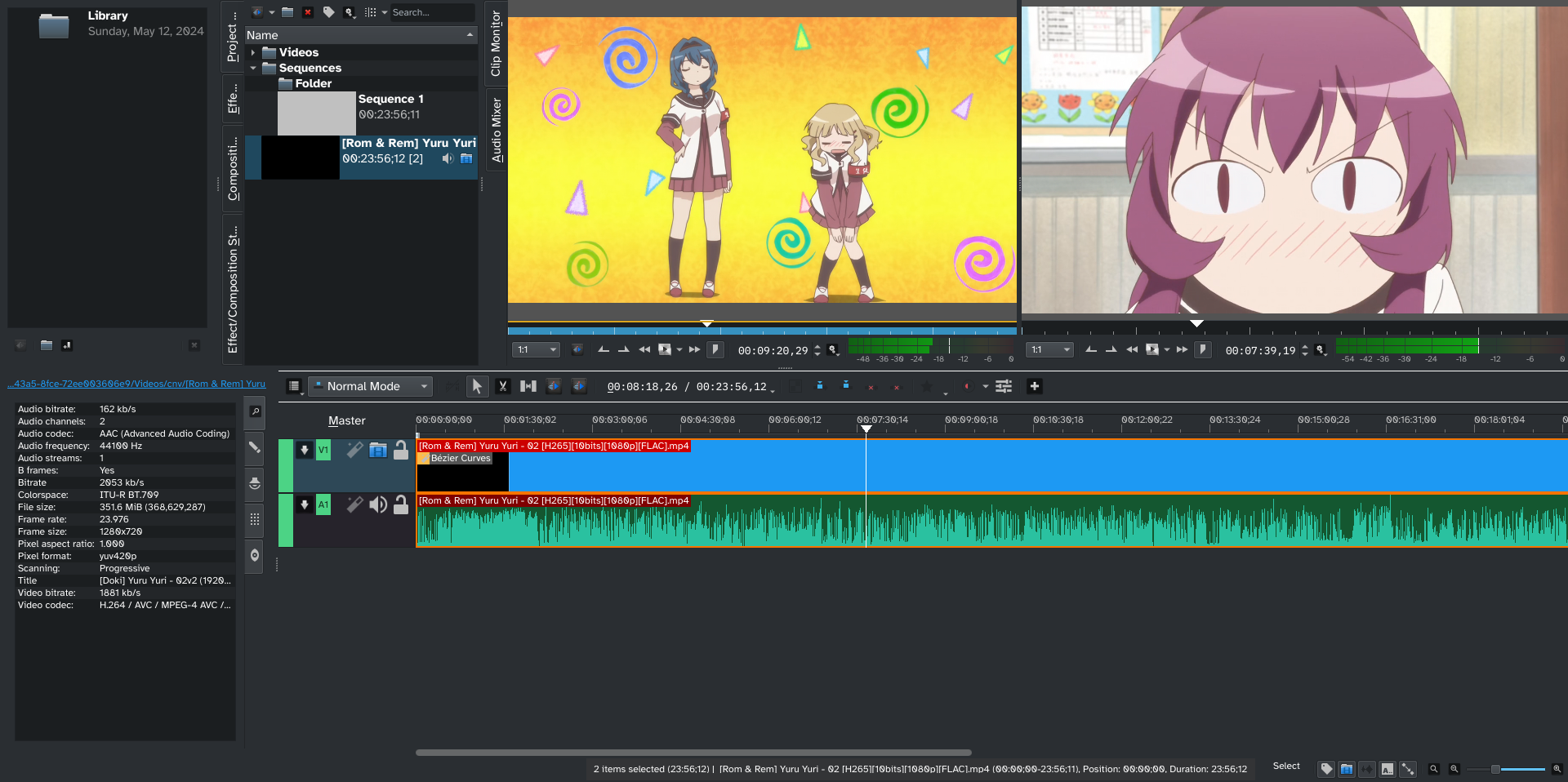Mute the A1 audio track
The height and width of the screenshot is (782, 1568).
(x=378, y=504)
